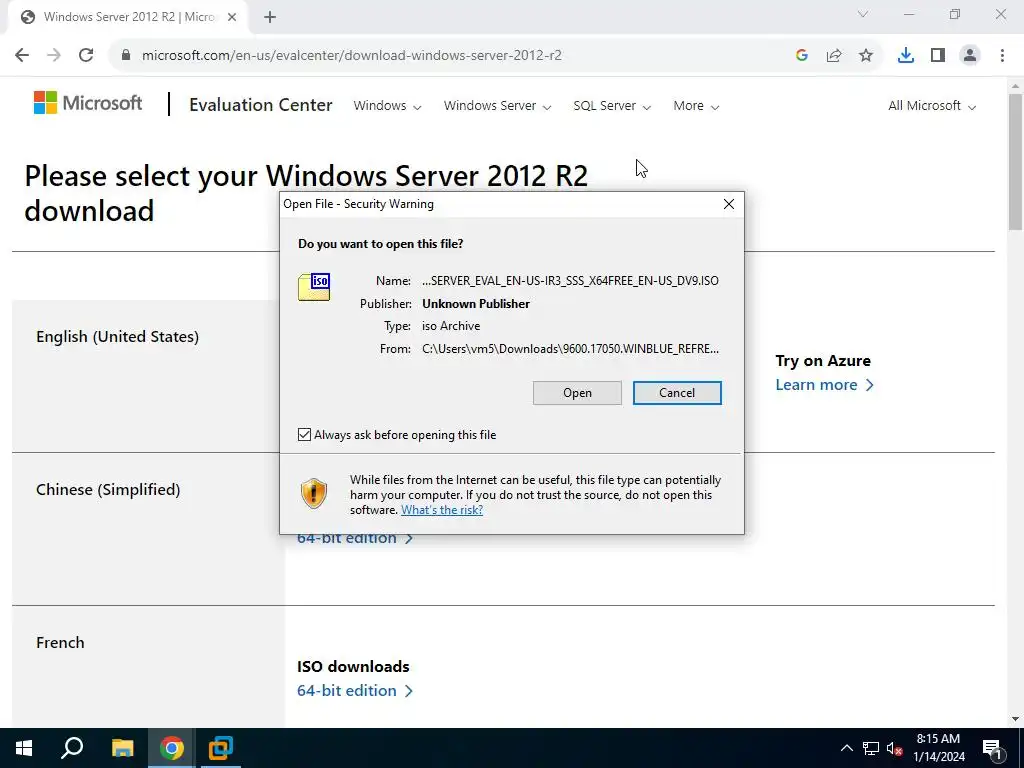The height and width of the screenshot is (768, 1024).
Task: Click the file name ending in DV9.ISO
Action: point(570,281)
